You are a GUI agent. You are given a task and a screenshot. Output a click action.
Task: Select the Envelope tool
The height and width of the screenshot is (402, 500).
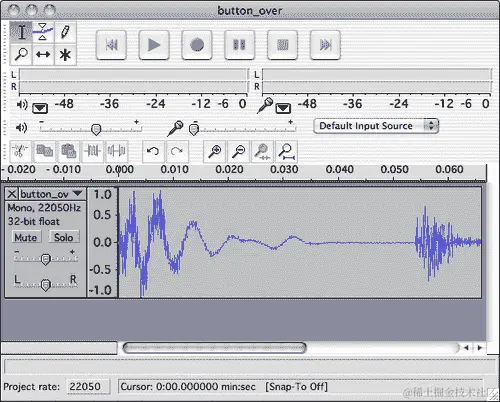coord(43,32)
